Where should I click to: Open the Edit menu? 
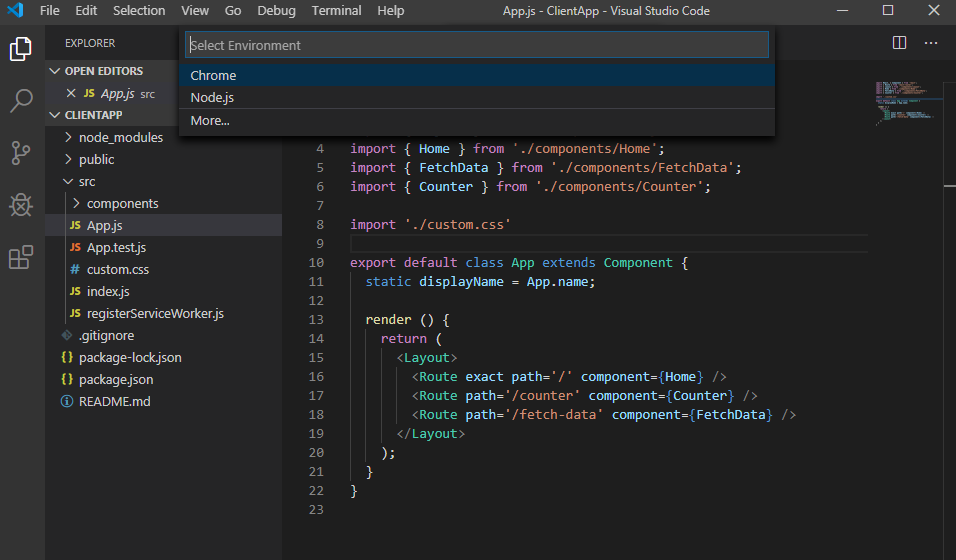pos(86,10)
